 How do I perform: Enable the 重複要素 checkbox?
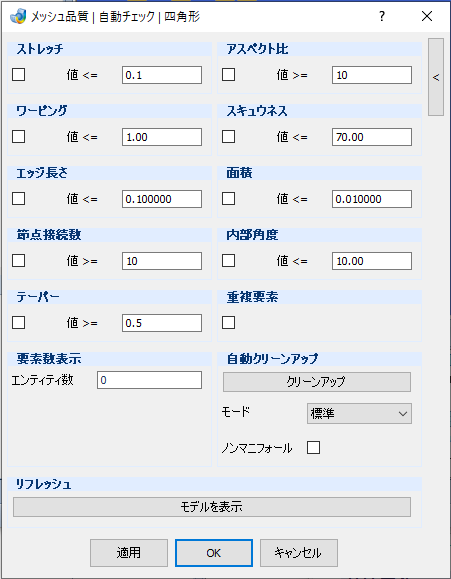coord(228,322)
